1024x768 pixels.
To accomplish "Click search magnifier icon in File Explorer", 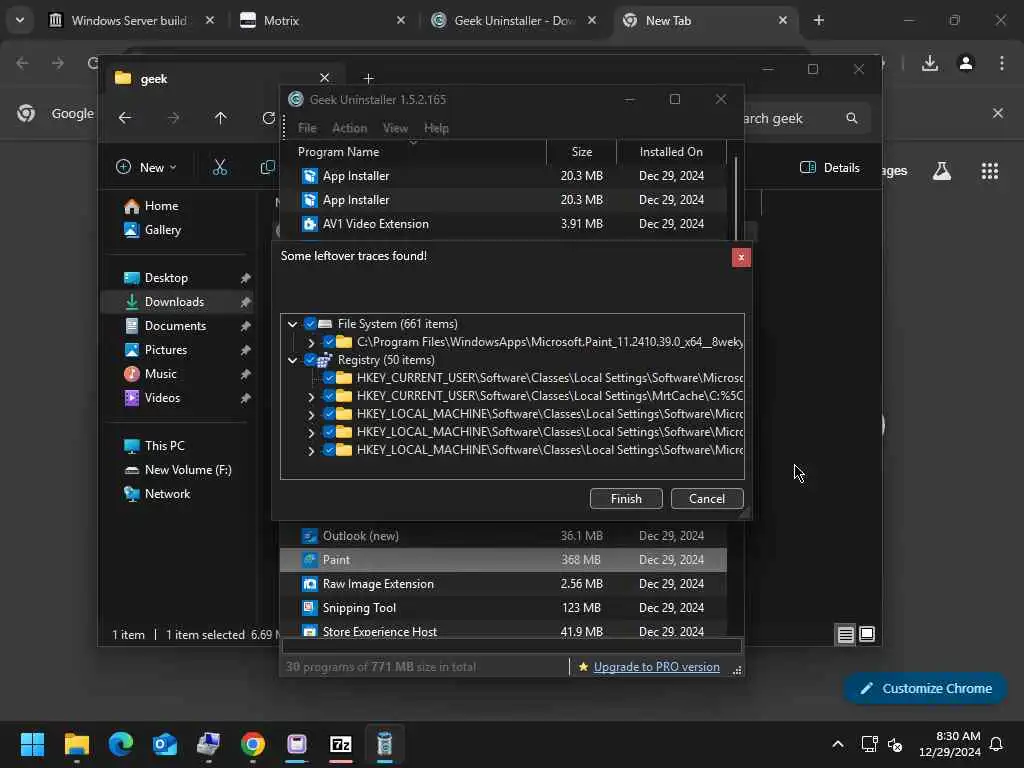I will (x=852, y=118).
